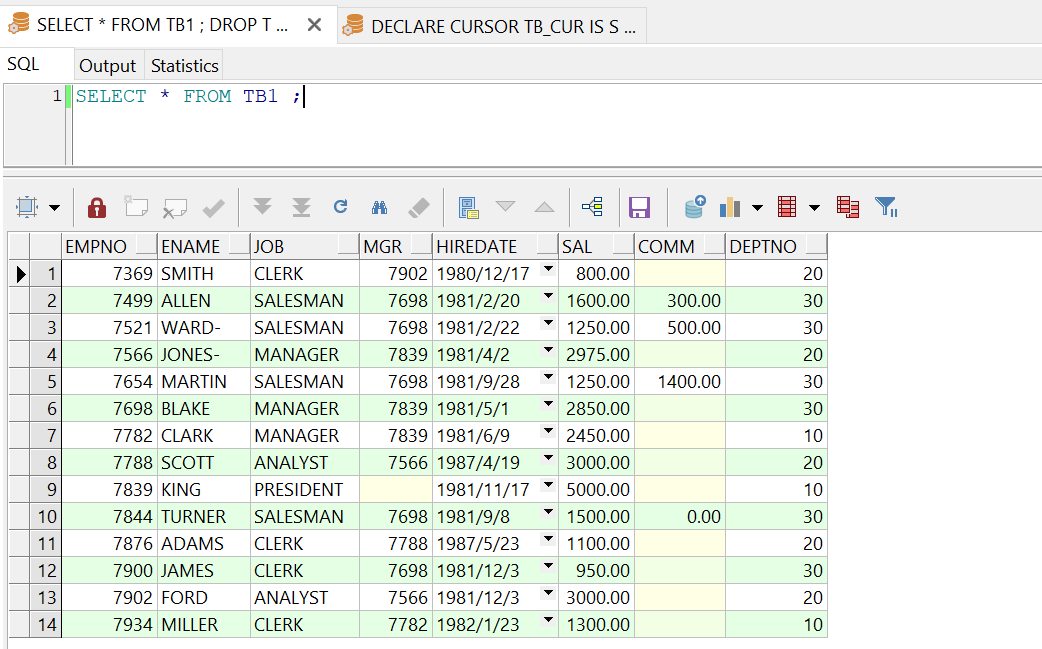
Task: Click the red lock edit-data icon
Action: (x=97, y=207)
